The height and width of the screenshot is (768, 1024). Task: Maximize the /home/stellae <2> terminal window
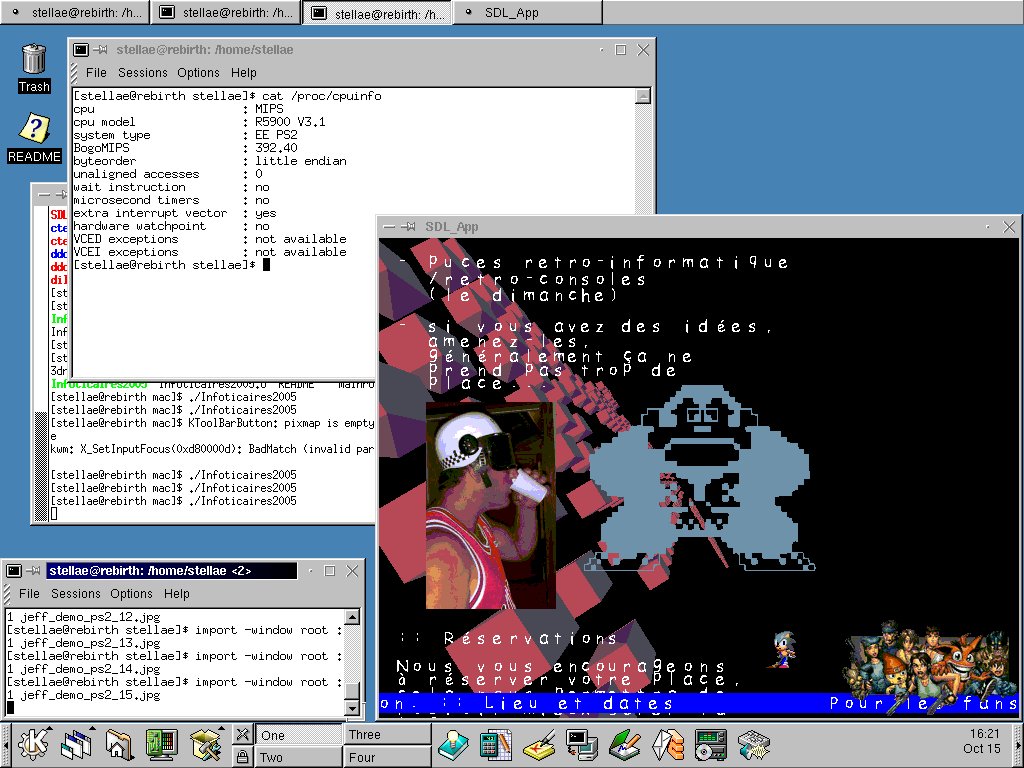coord(330,571)
